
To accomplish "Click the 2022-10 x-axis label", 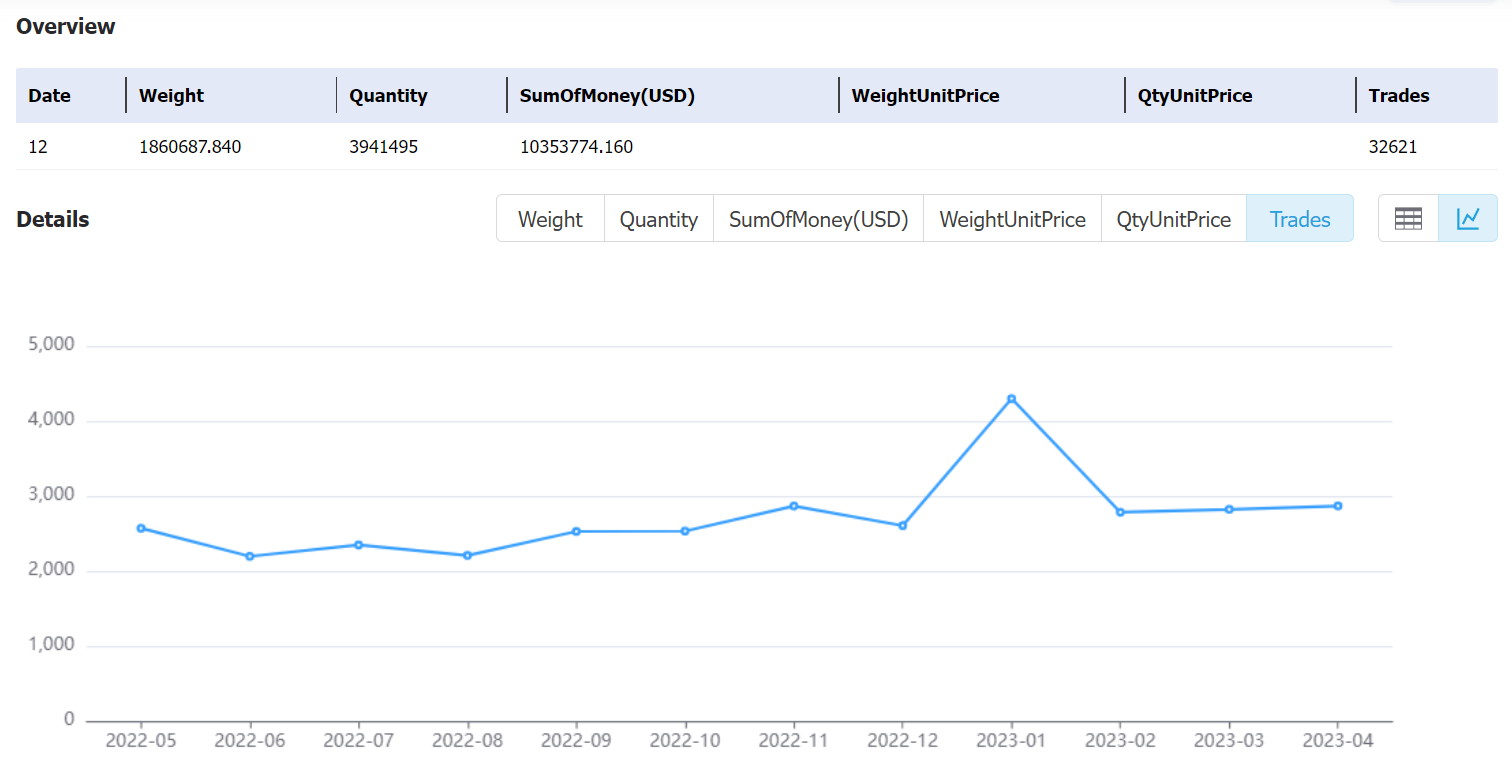I will [685, 741].
